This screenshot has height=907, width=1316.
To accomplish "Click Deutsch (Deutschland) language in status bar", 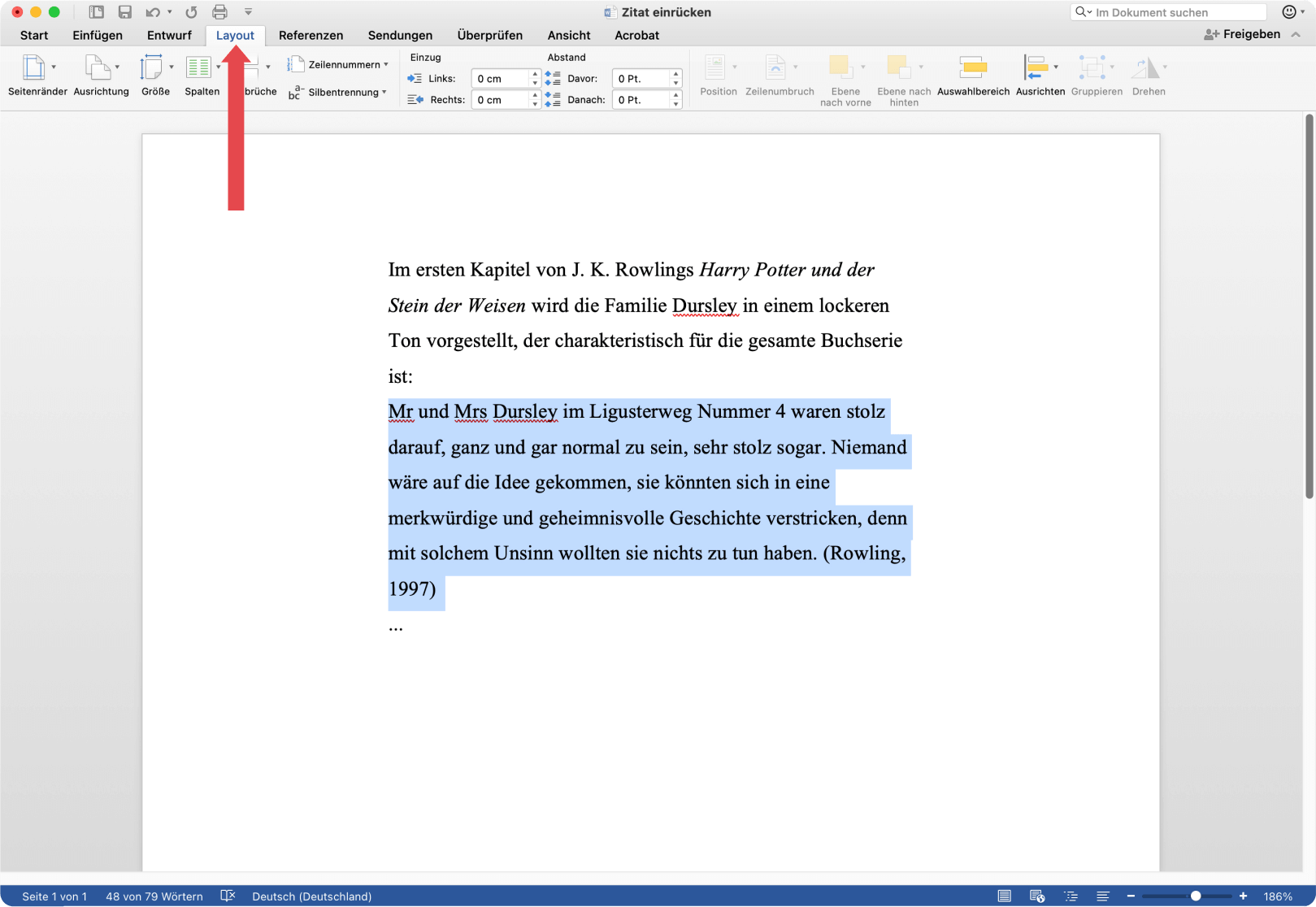I will point(312,896).
